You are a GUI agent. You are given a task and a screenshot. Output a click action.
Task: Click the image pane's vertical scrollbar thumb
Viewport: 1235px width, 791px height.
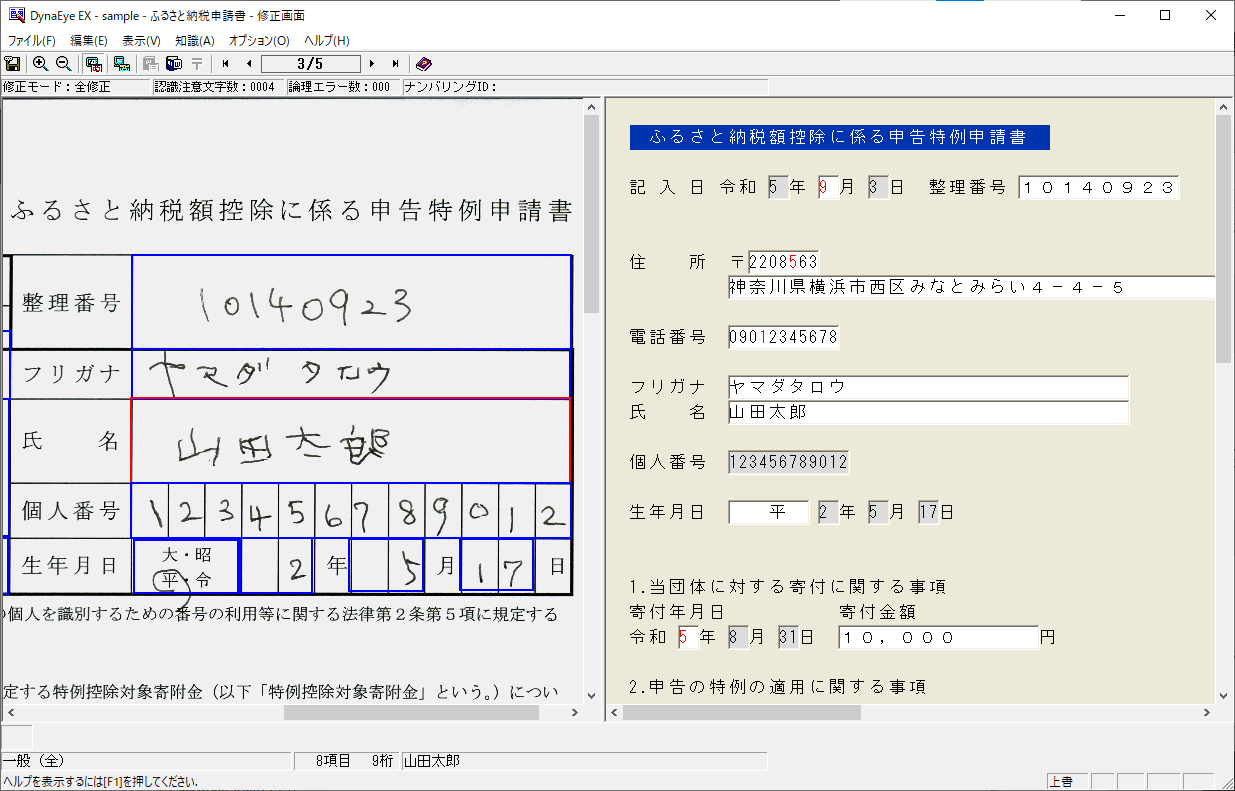click(x=591, y=215)
